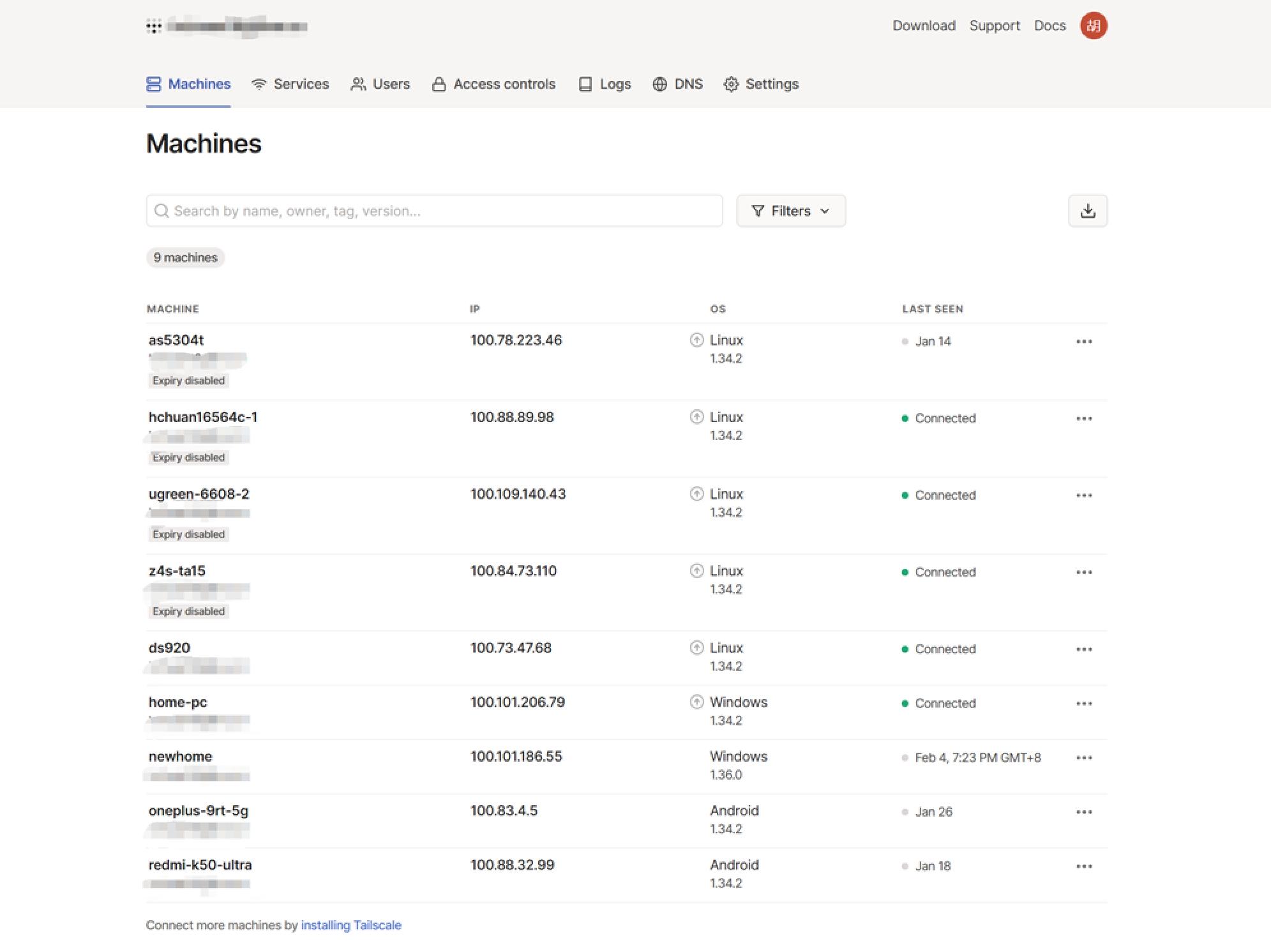Viewport: 1271px width, 952px height.
Task: Open three-dot menu for hchuan16564c-1
Action: [x=1083, y=419]
